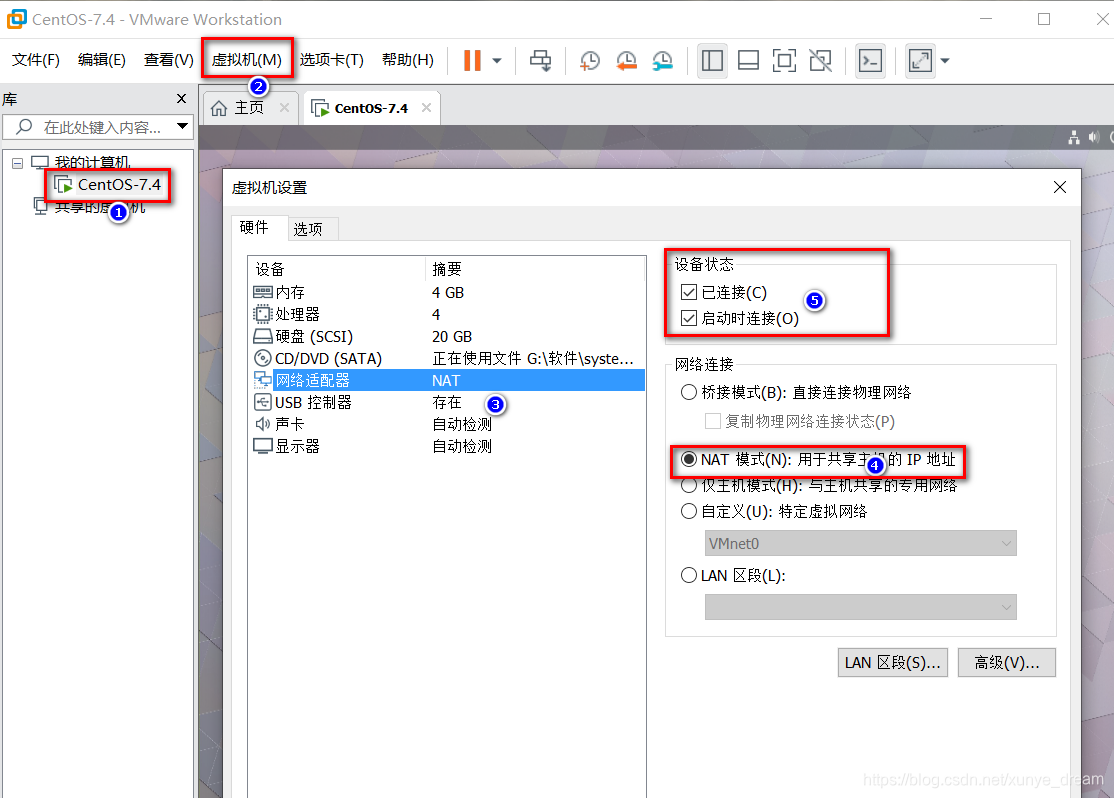Open the 选项卡(T) menu
The image size is (1114, 798).
click(331, 60)
